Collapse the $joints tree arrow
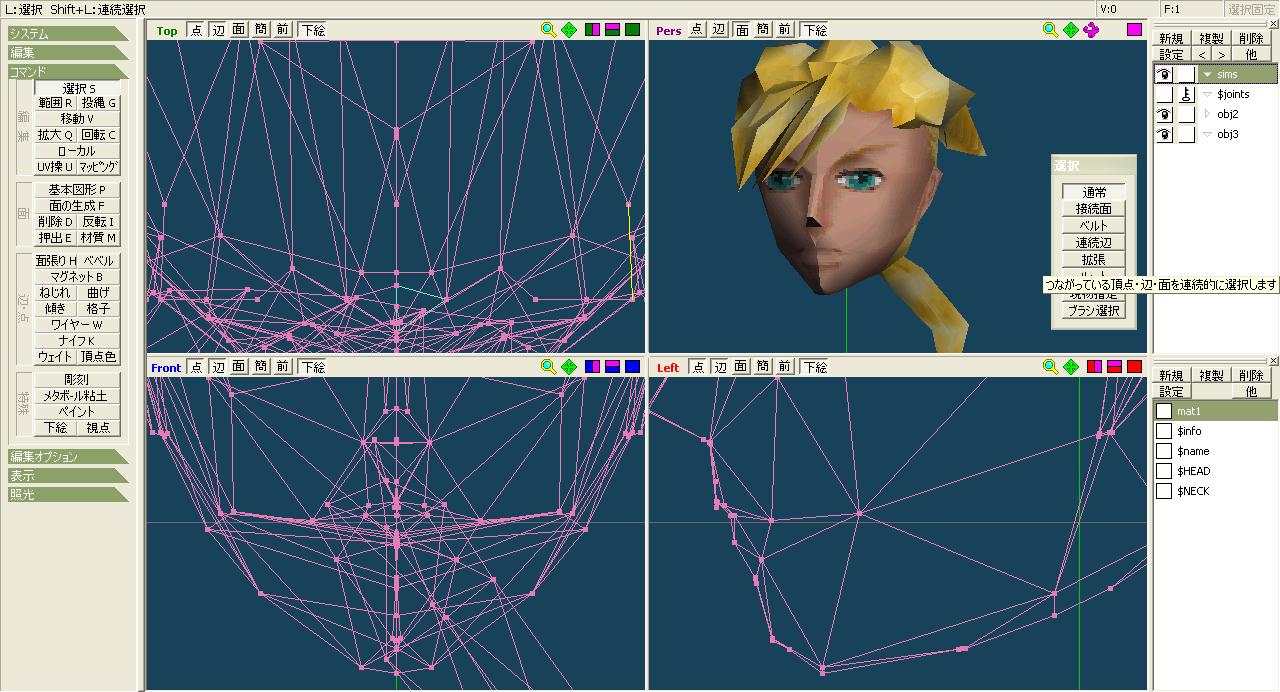Viewport: 1280px width, 692px height. point(1207,95)
